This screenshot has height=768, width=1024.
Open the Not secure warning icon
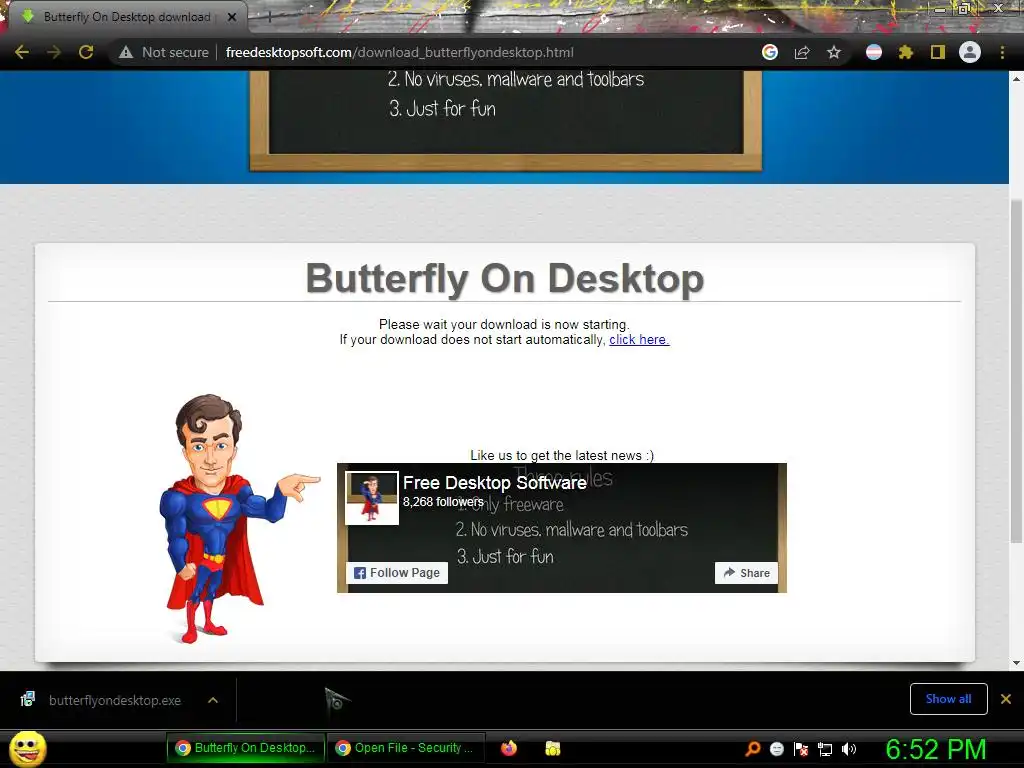[x=126, y=52]
